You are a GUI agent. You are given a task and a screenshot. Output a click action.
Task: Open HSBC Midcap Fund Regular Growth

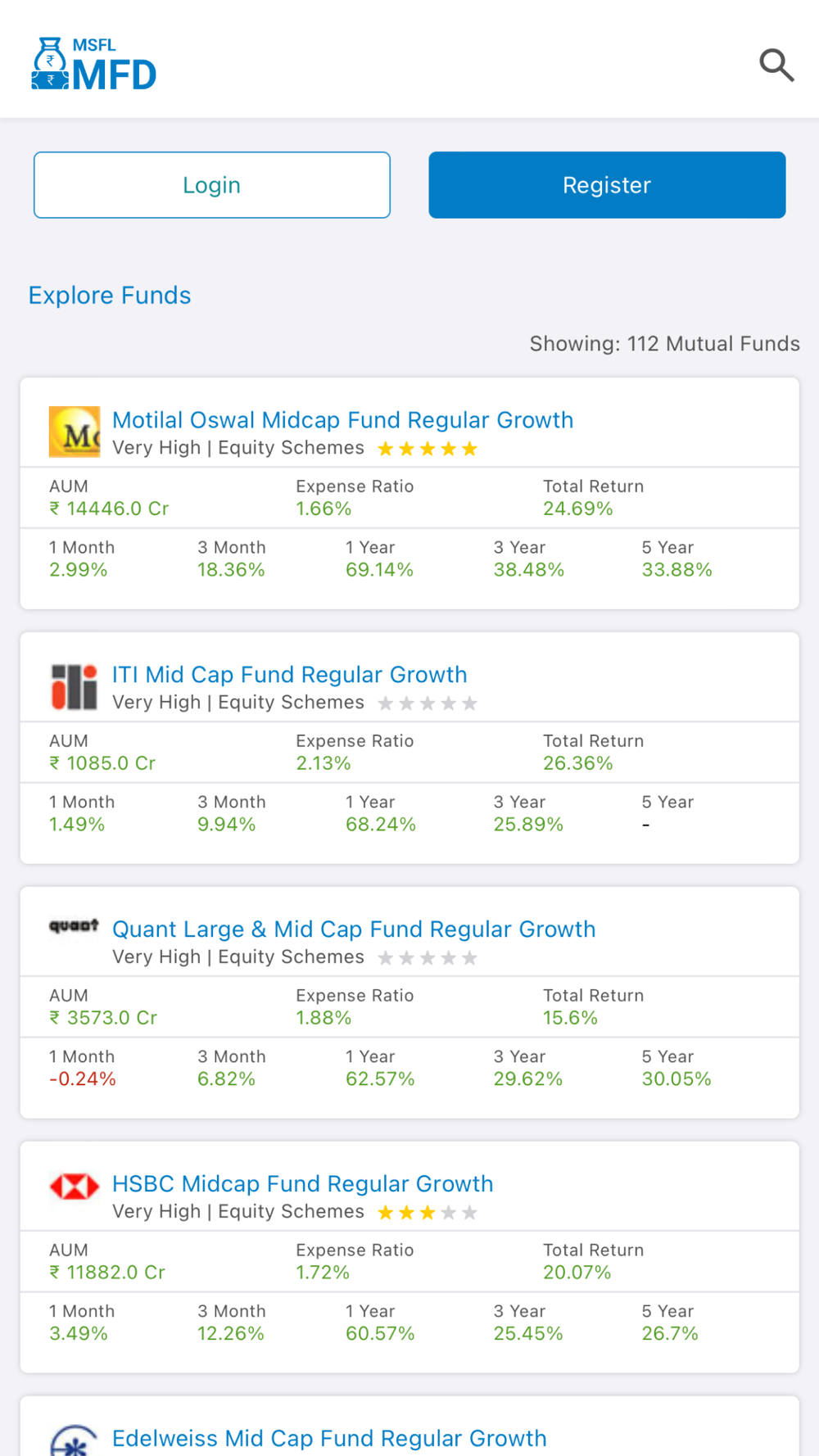coord(302,1184)
